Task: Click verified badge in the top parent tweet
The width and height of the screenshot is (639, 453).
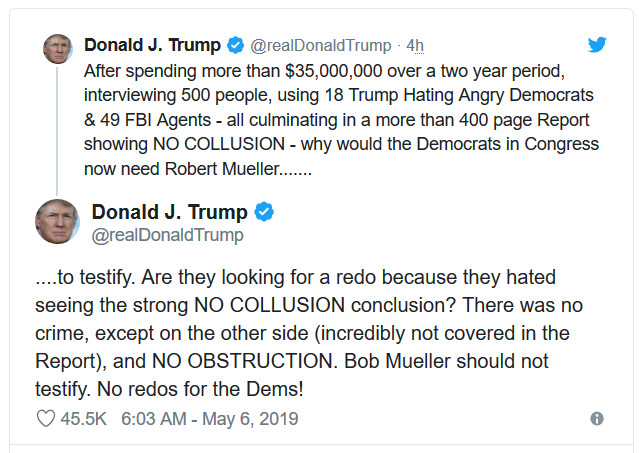Action: coord(234,46)
